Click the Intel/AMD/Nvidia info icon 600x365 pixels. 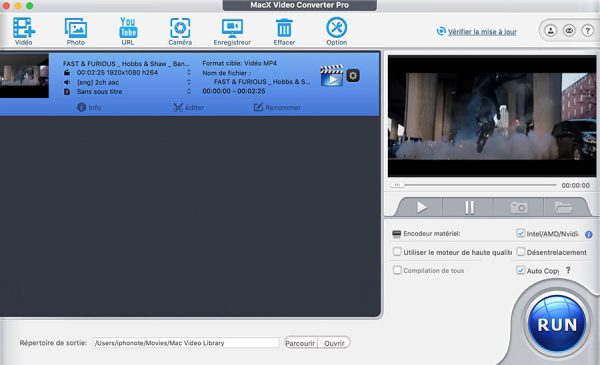589,235
